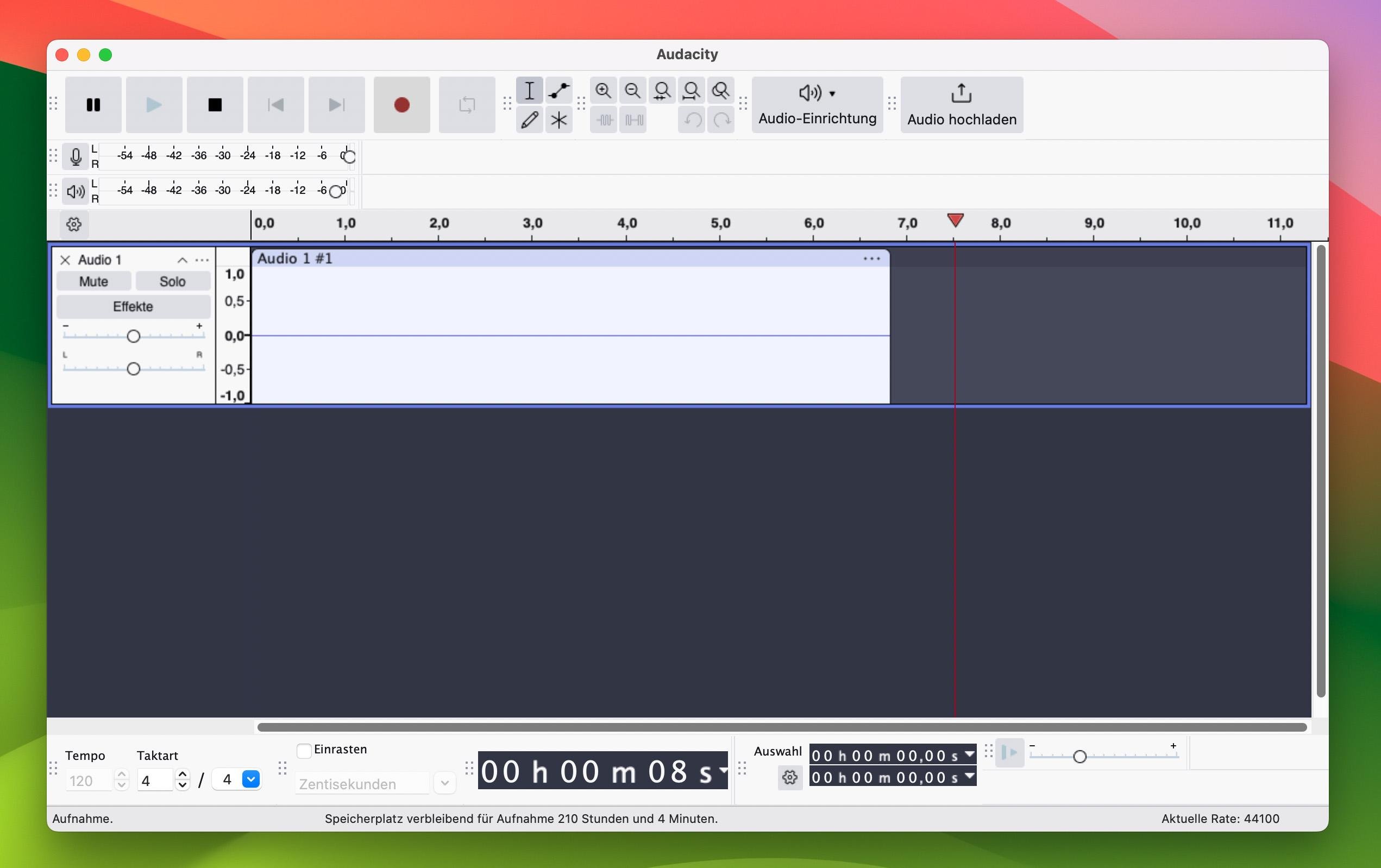
Task: Skip to start of project
Action: pos(275,105)
